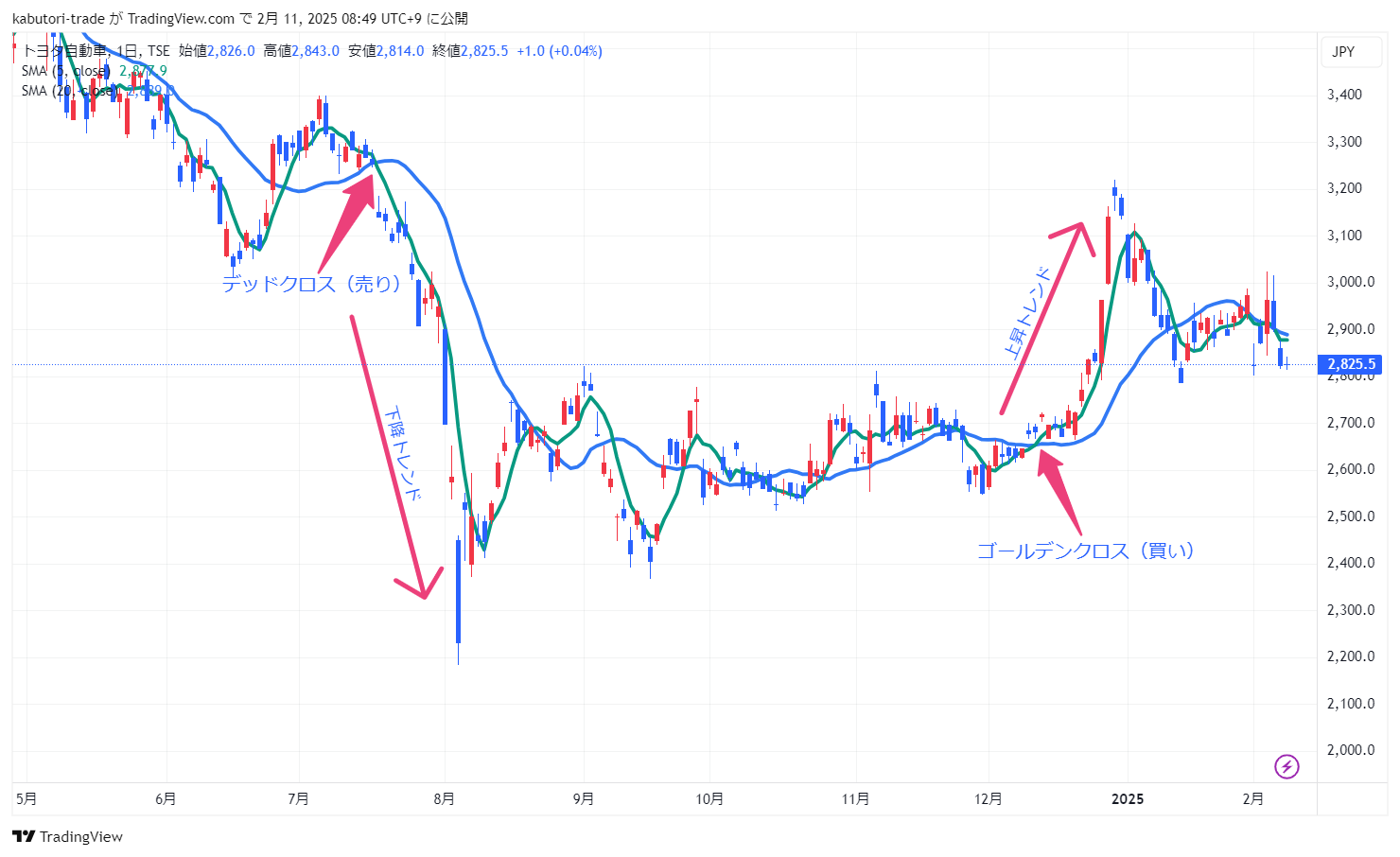1400x857 pixels.
Task: Click the 6月 label on time axis
Action: (x=166, y=799)
